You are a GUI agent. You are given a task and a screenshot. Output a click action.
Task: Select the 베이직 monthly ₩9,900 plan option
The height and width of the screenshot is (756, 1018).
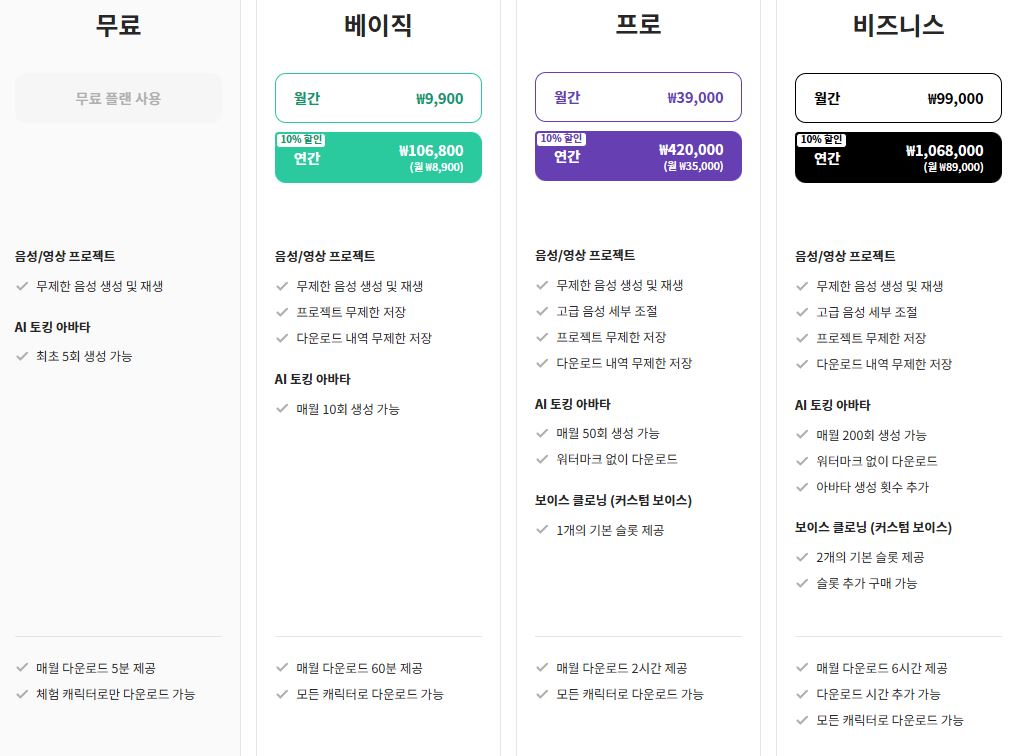point(378,97)
